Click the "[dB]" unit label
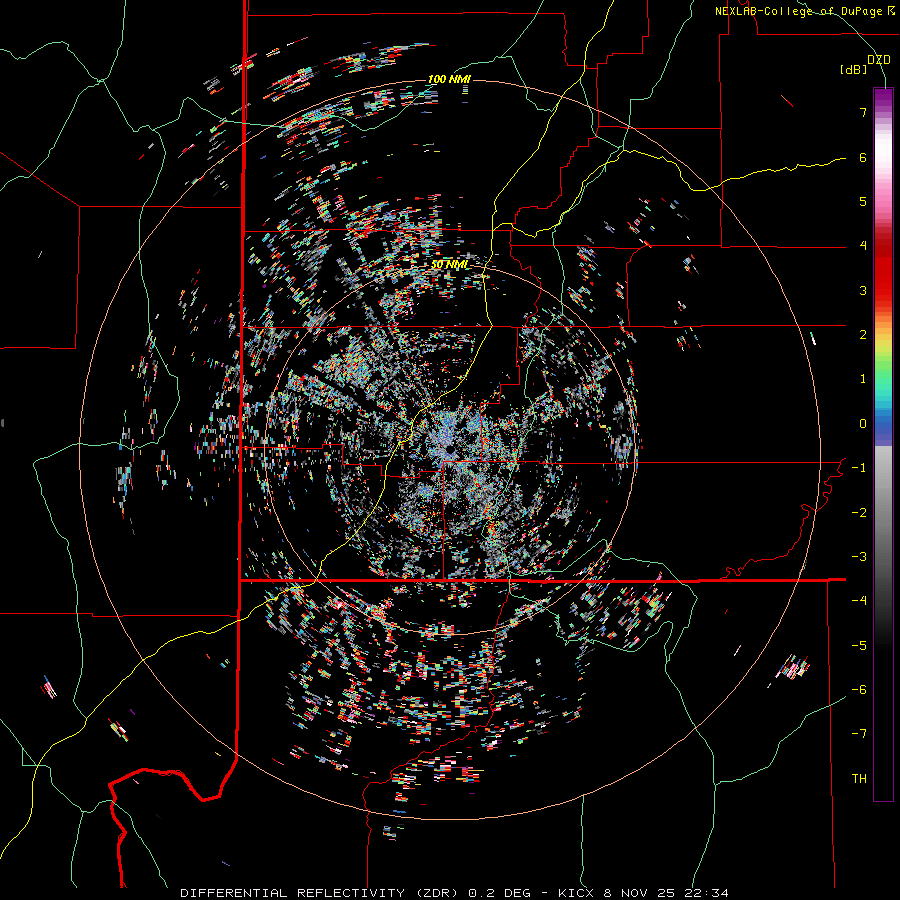900x900 pixels. point(854,70)
